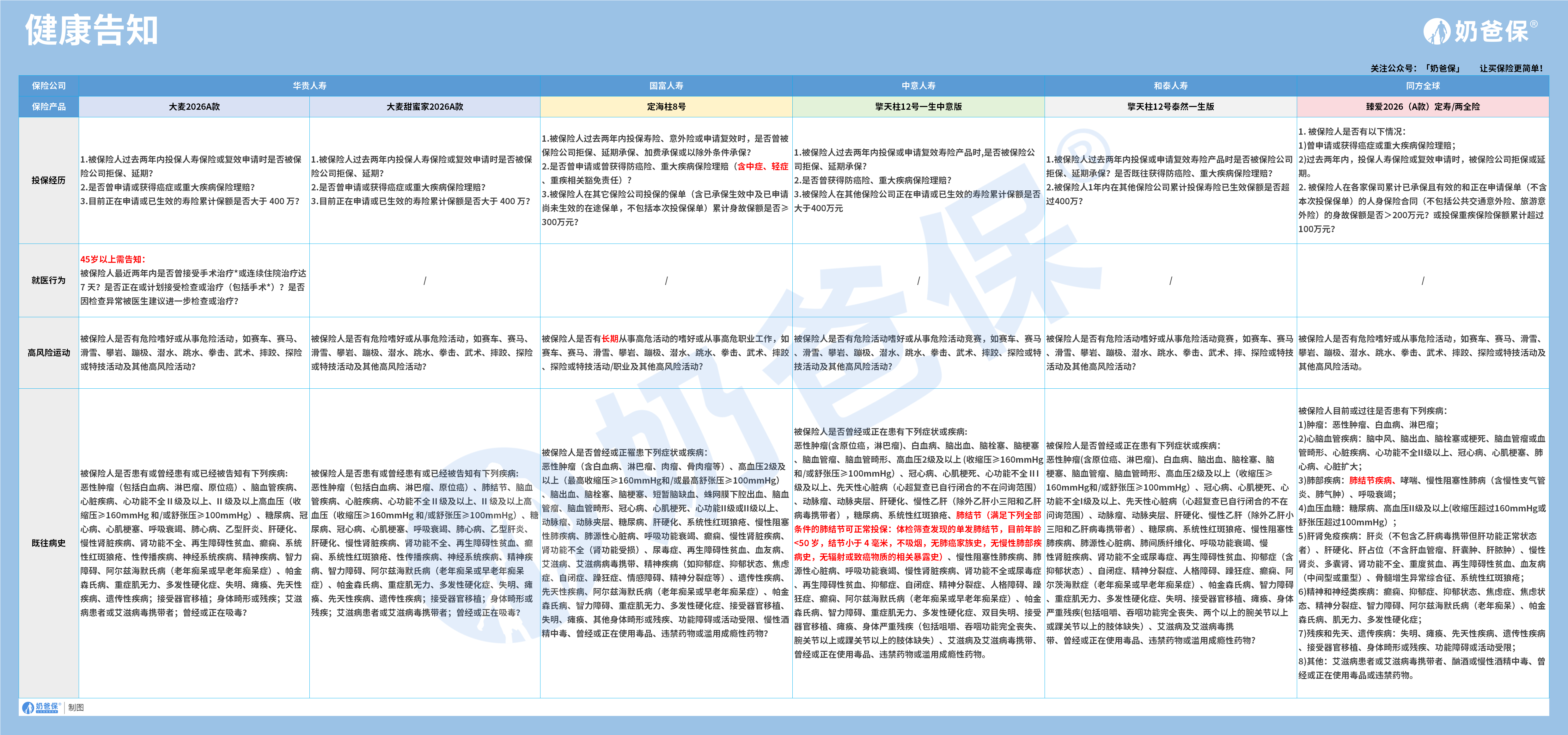Click 擎天柱12号泰然一生版 既往病史 cell
Screen dimensions: 1568x735
pyautogui.click(x=1170, y=543)
